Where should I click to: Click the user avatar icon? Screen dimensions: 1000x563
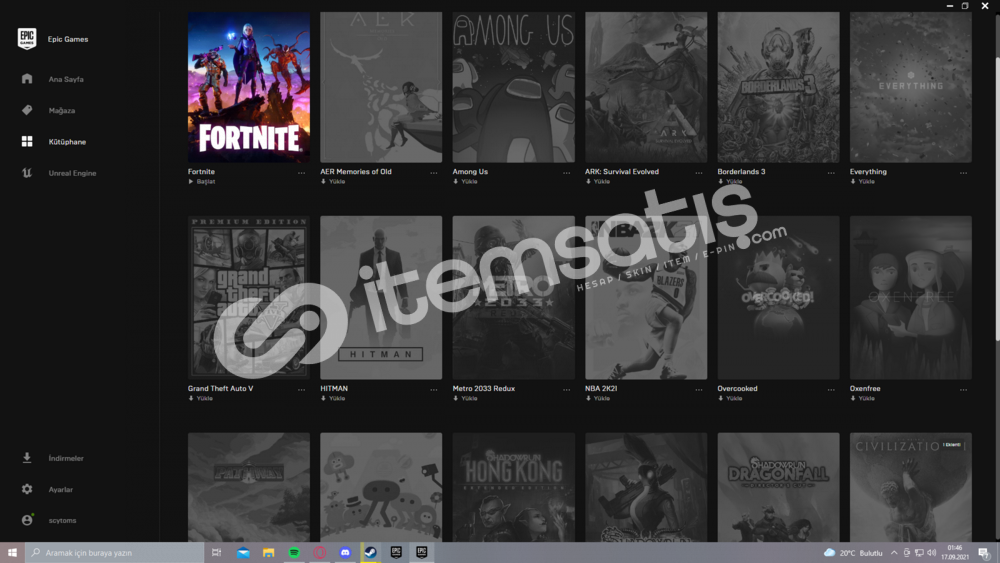(x=27, y=520)
